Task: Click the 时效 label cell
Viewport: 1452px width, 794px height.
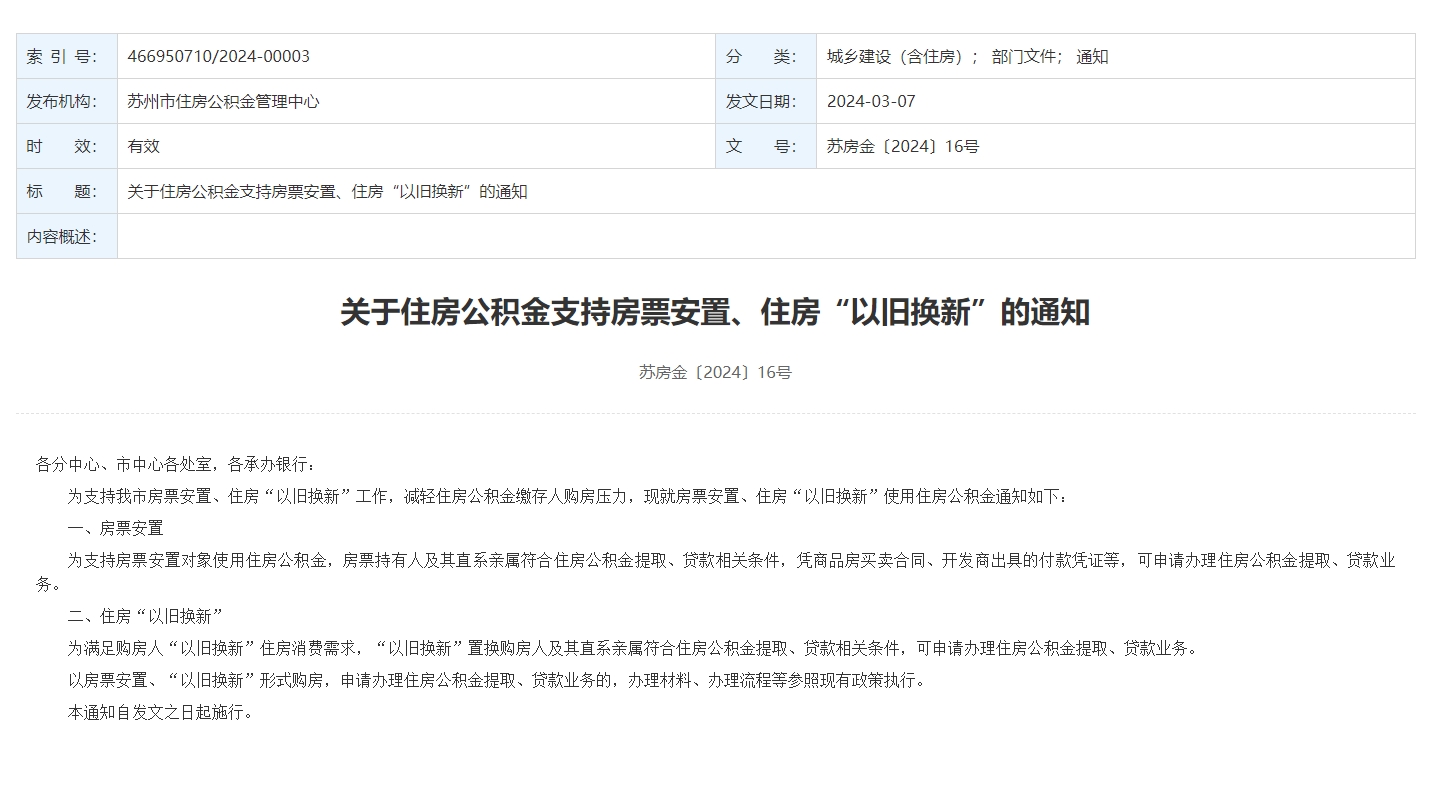Action: [67, 146]
